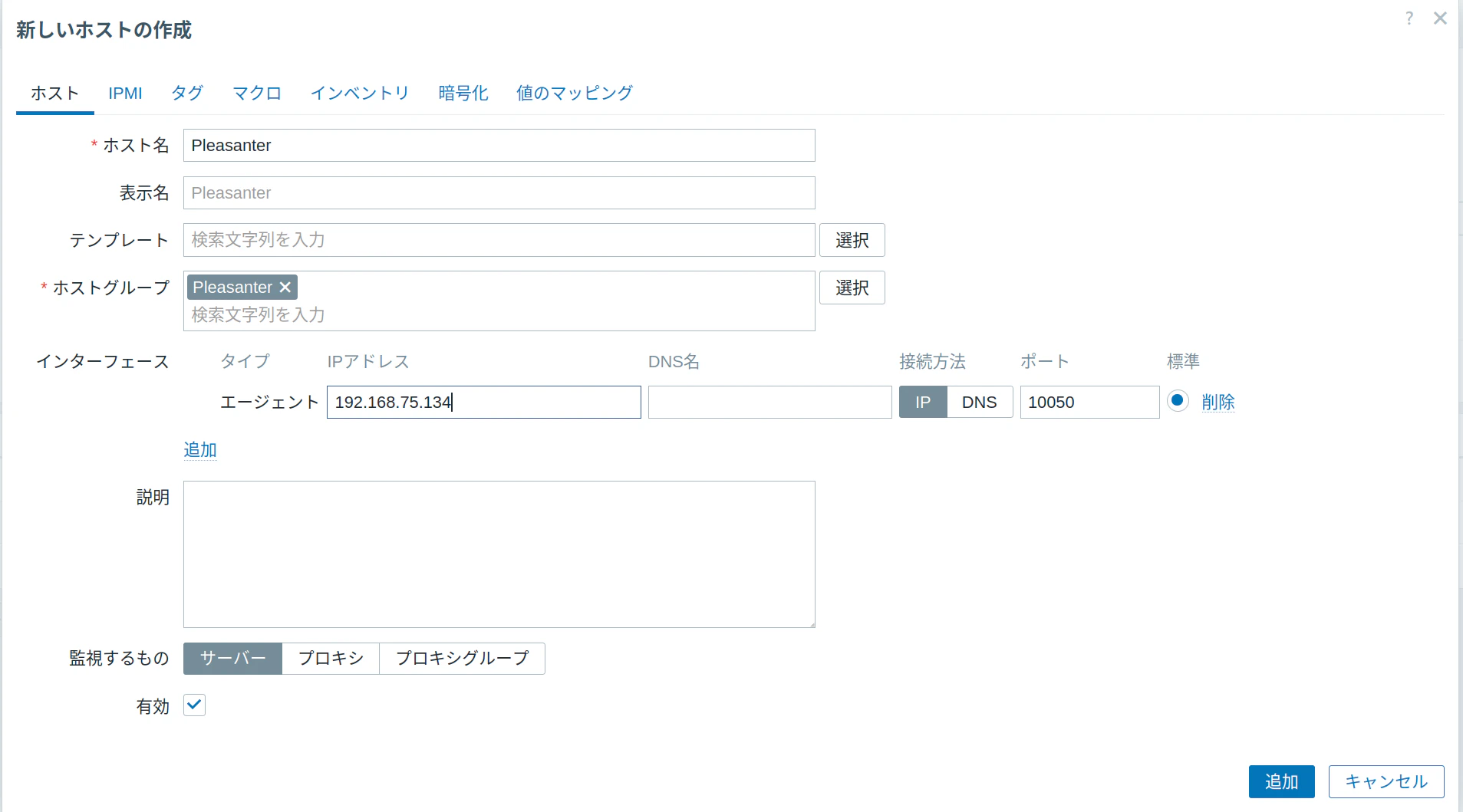The image size is (1463, 812).
Task: Open the help question mark icon
Action: click(x=1409, y=18)
